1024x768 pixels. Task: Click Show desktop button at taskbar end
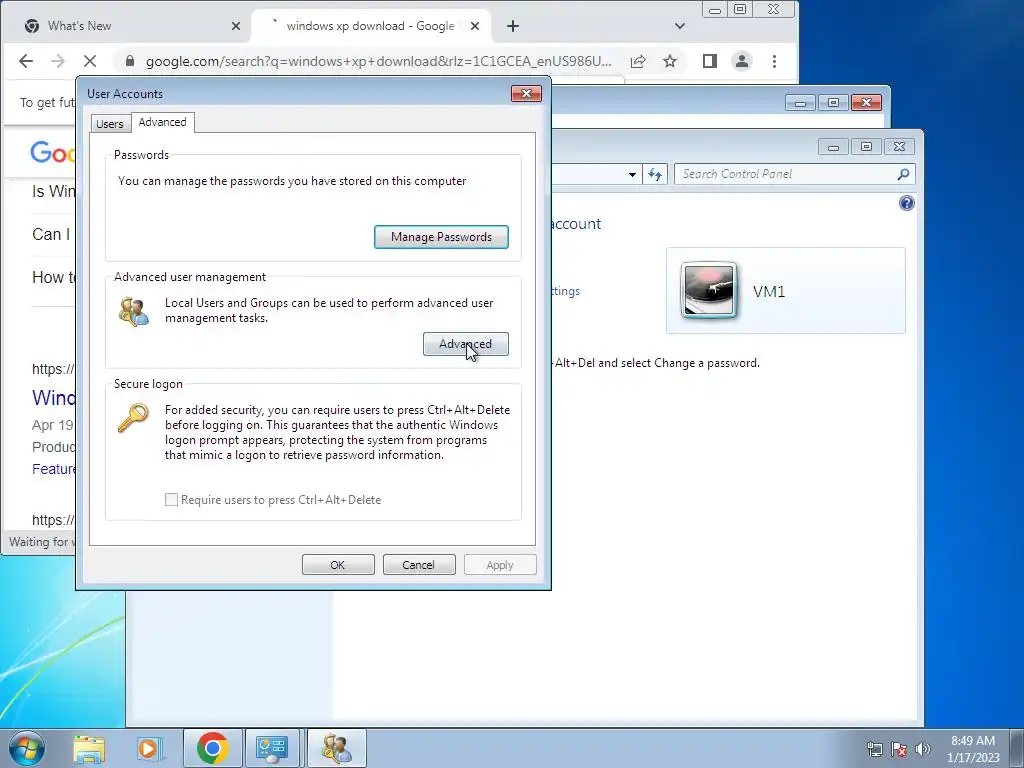(x=1017, y=748)
